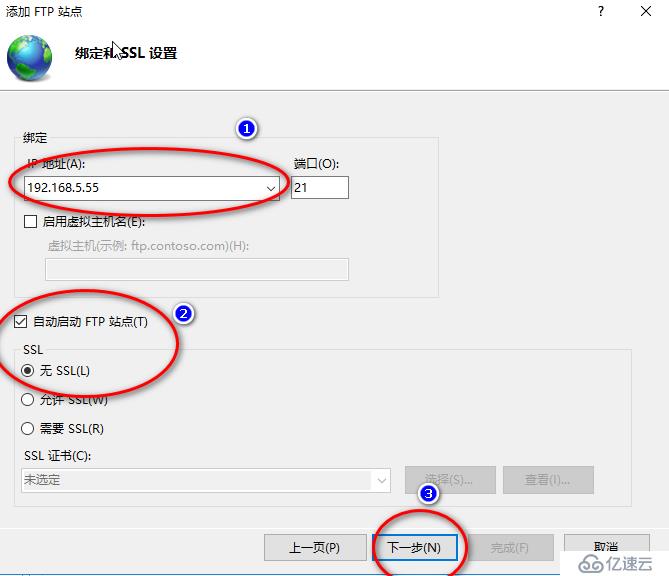Select the Allow SSL radio option
The height and width of the screenshot is (576, 669).
28,400
